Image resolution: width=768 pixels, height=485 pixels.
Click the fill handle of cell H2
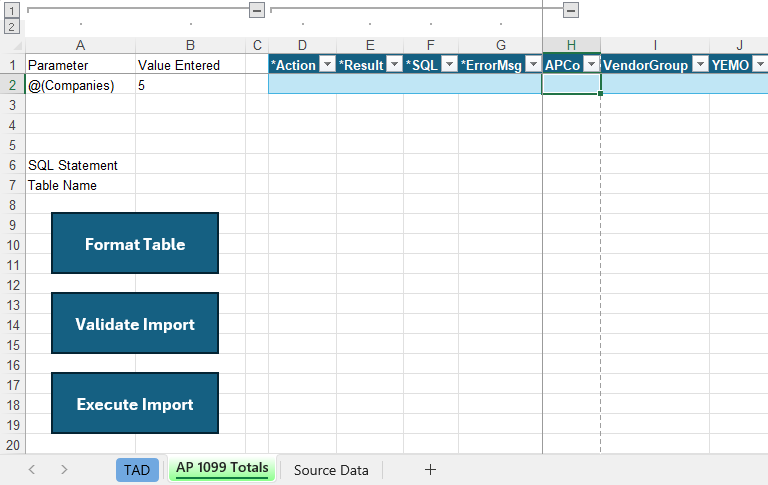600,94
